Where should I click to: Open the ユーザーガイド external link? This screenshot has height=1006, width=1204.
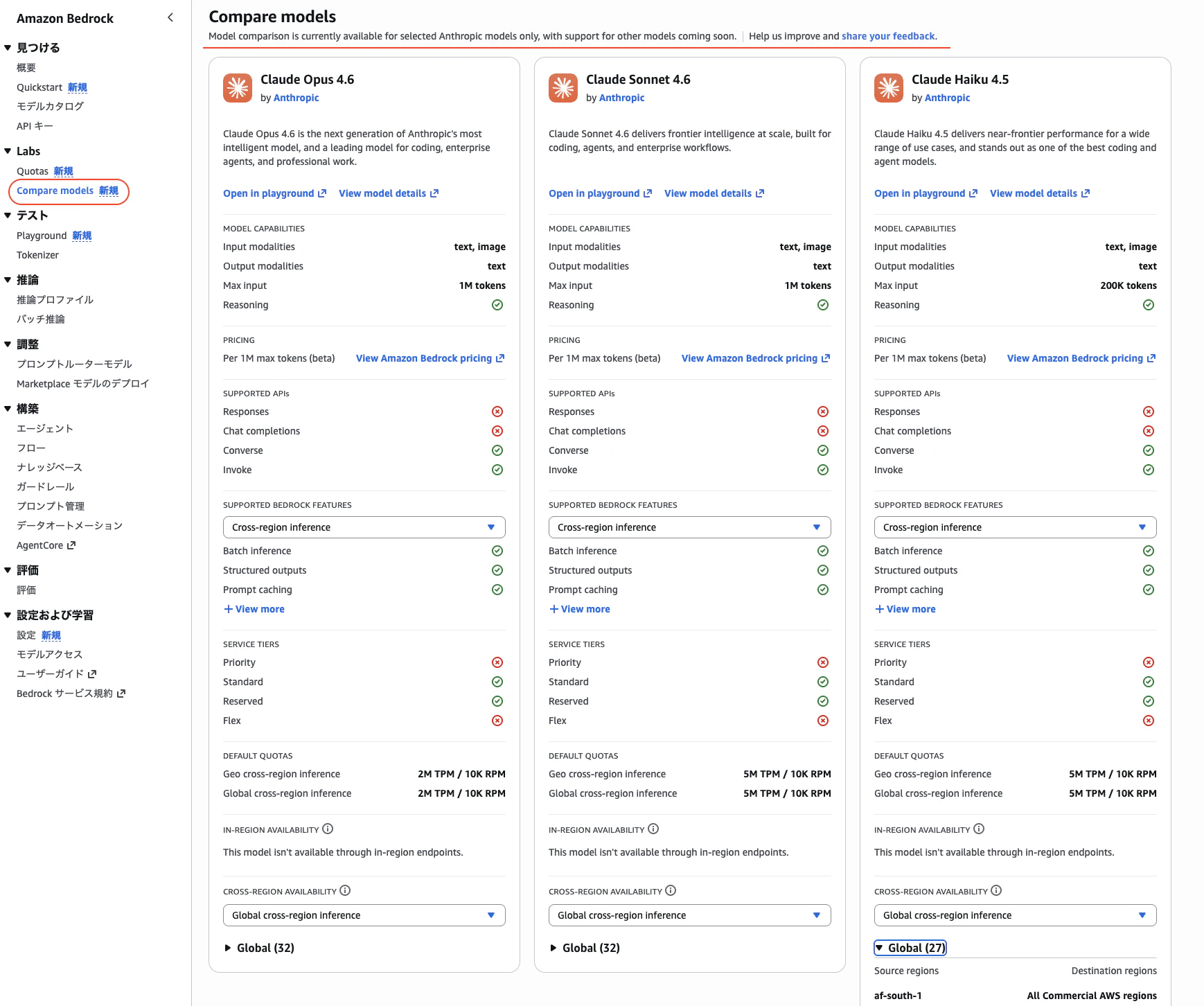click(56, 673)
